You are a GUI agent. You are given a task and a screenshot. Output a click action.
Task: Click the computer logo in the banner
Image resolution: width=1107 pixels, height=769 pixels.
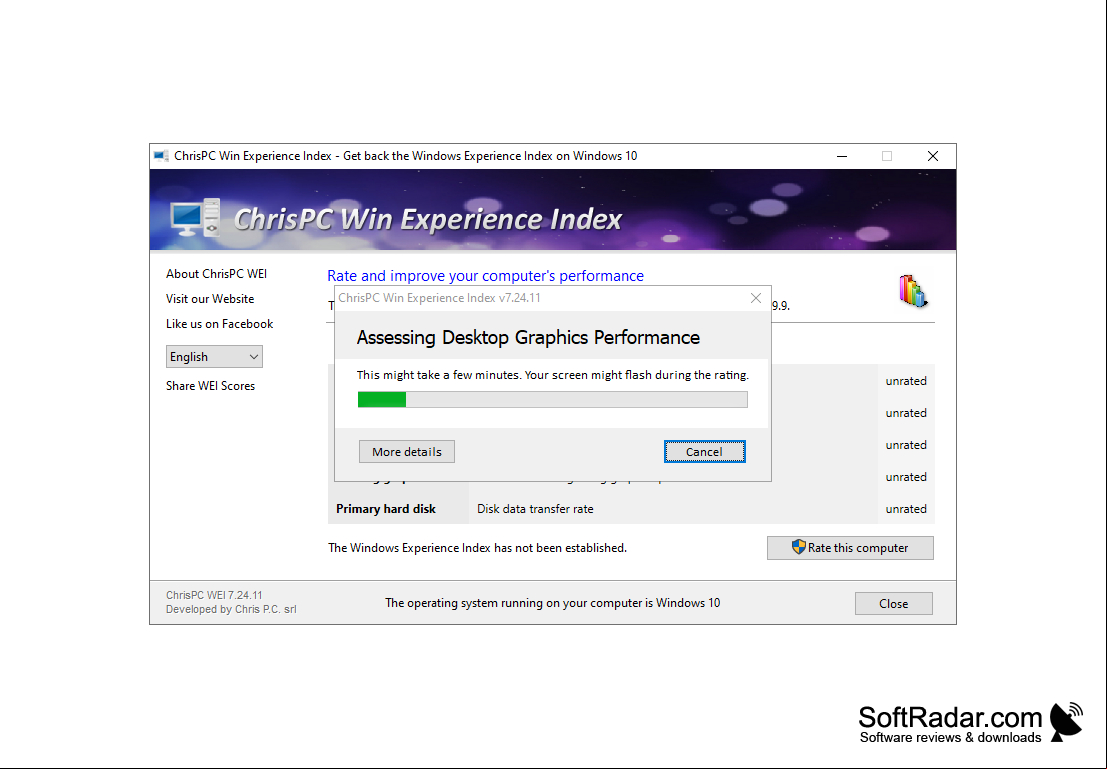[195, 217]
